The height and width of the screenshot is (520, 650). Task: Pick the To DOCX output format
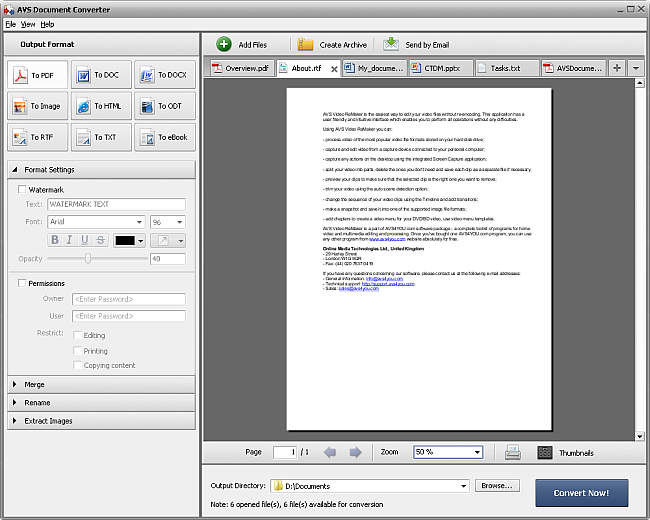(165, 75)
